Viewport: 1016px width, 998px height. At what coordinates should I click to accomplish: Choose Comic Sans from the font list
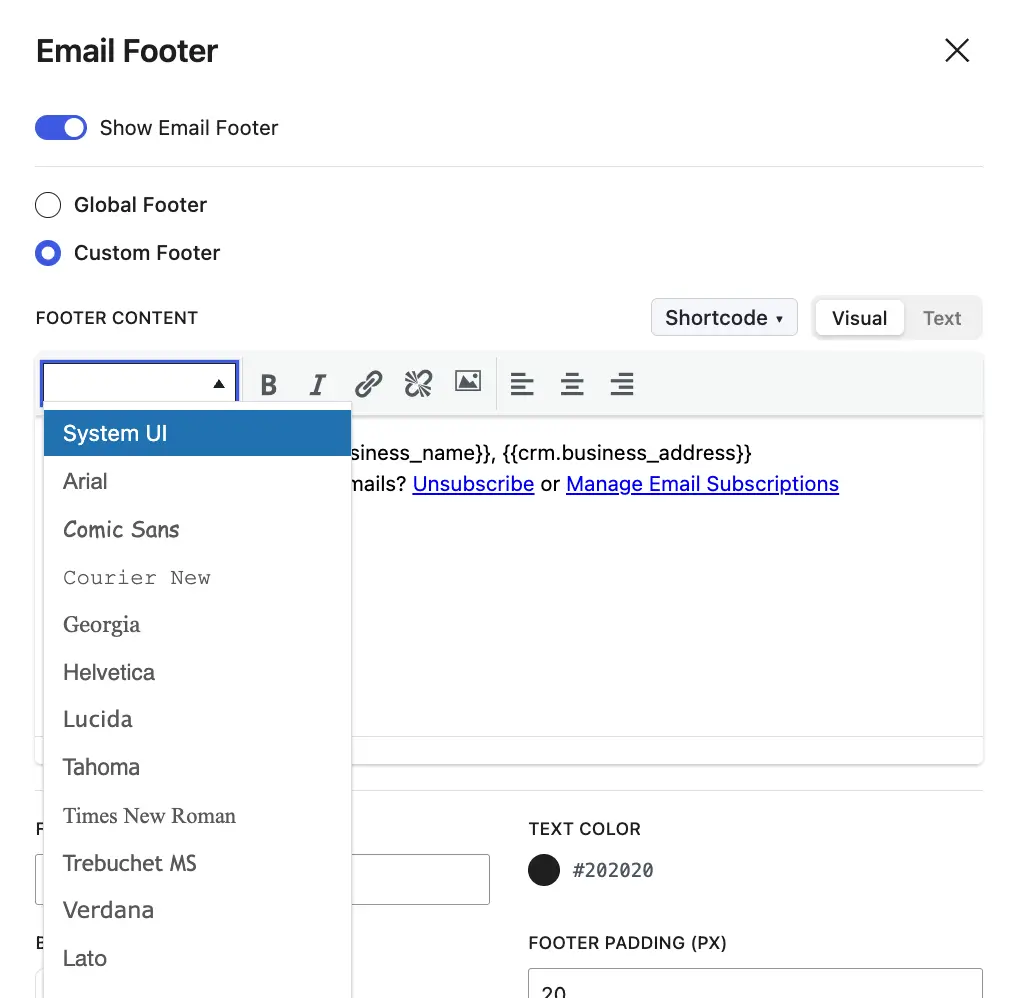198,529
